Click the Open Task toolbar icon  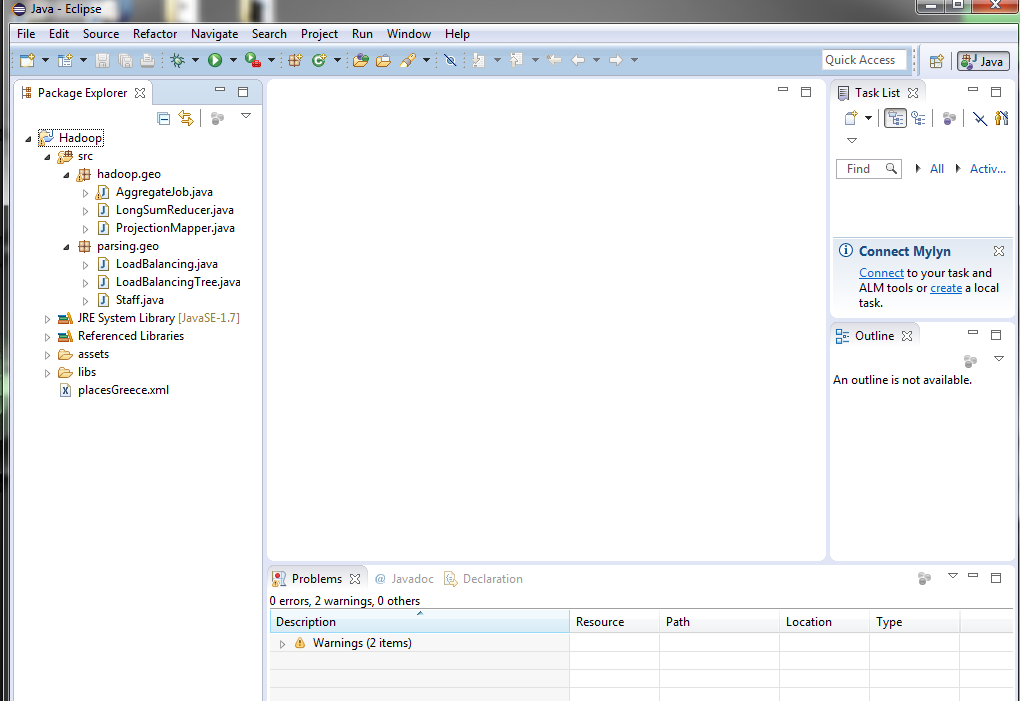coord(384,60)
